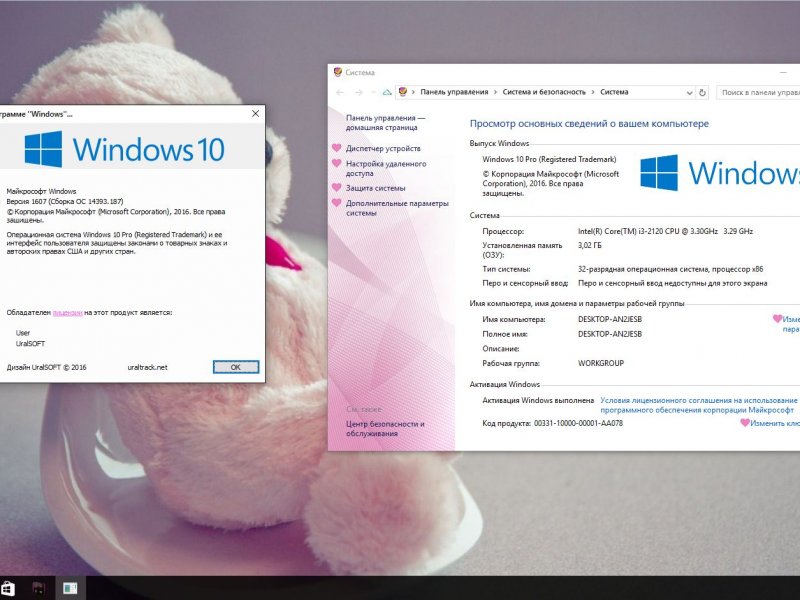Click the heading Просмотр основных сведений о вашем компьютере
The width and height of the screenshot is (800, 600).
pos(589,123)
